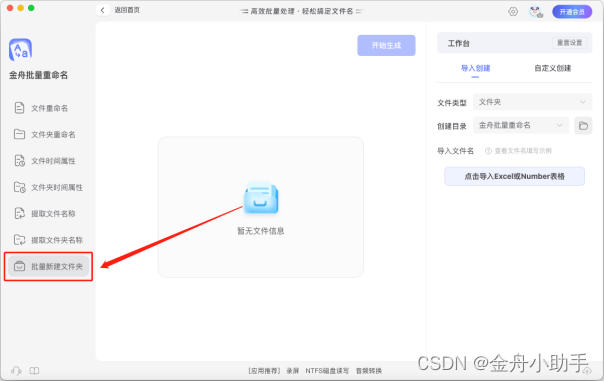Switch to the 导入创建 tab
604x382 pixels.
(x=475, y=69)
